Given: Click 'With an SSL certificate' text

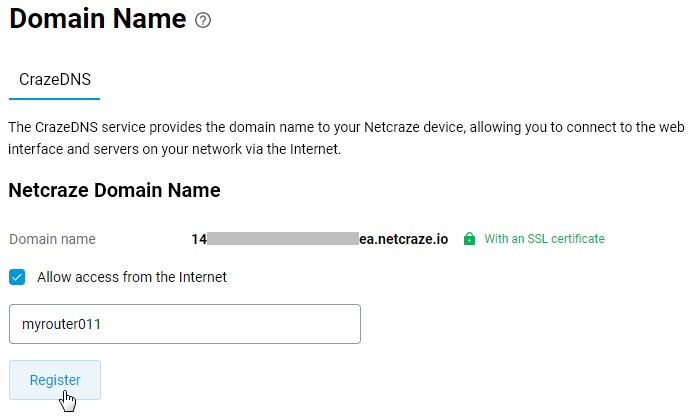Looking at the screenshot, I should [544, 239].
